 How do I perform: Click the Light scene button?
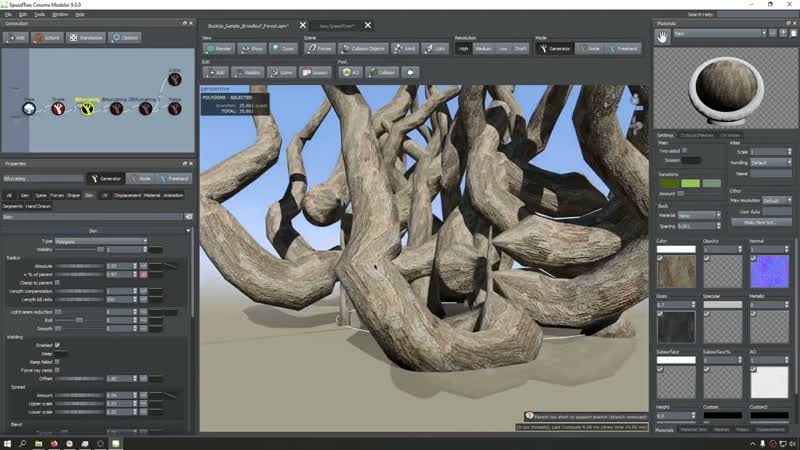pos(435,48)
